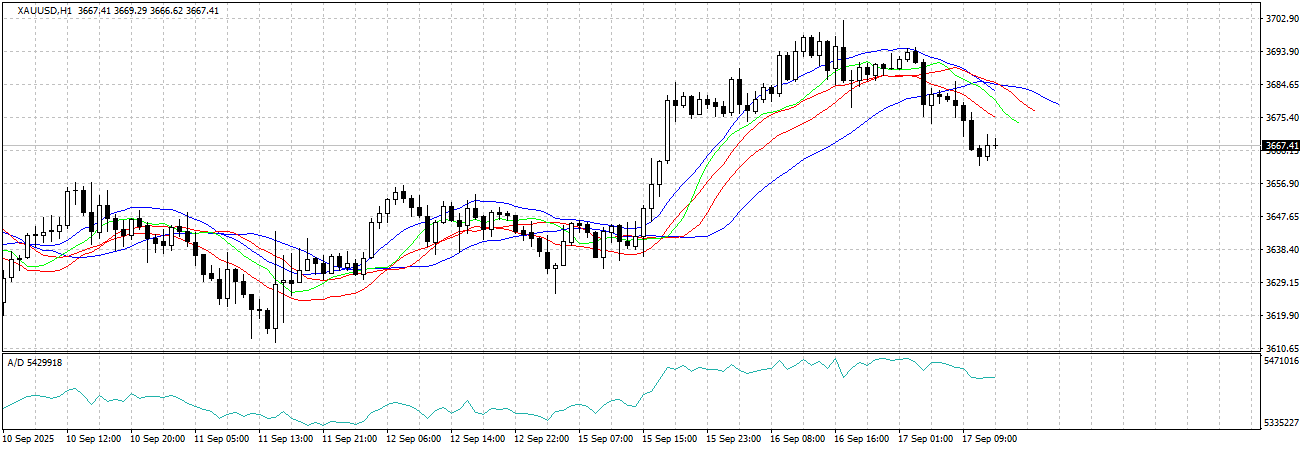Click the 11 Sep 21:00 time label
Viewport: 1300px width, 450px height.
tap(348, 439)
